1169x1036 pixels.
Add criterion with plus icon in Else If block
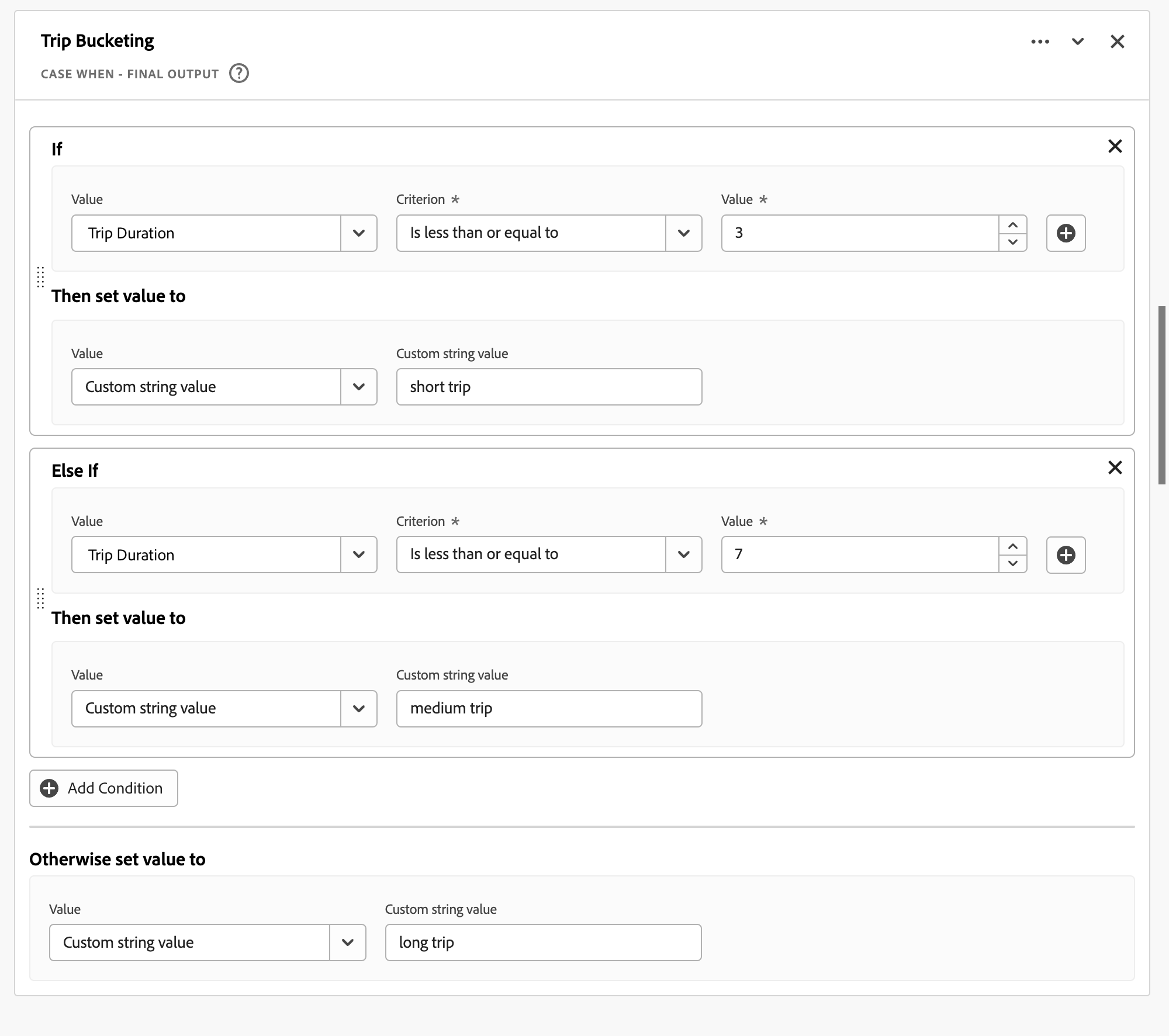(x=1066, y=555)
